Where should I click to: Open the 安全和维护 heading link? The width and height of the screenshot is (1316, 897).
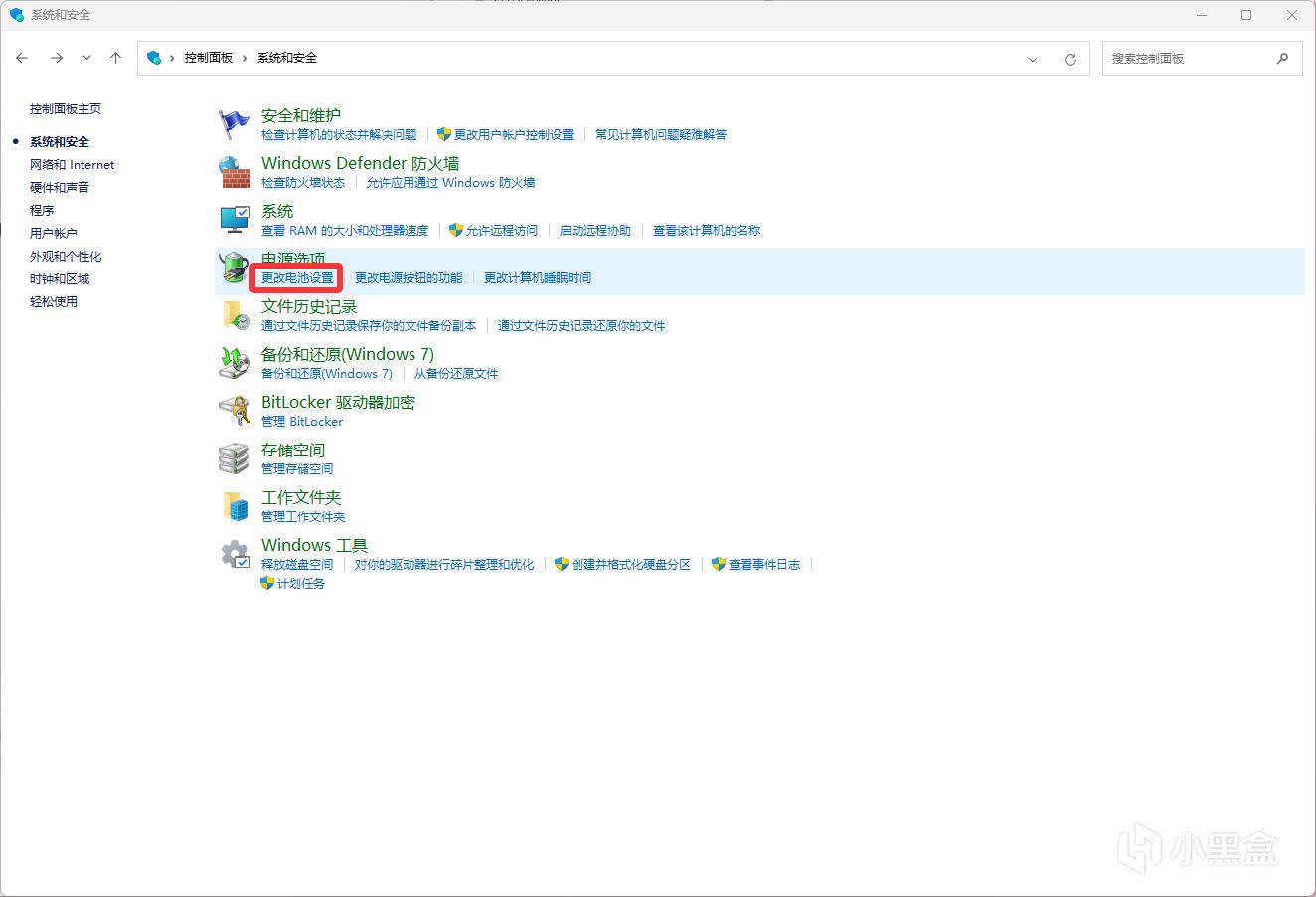301,115
